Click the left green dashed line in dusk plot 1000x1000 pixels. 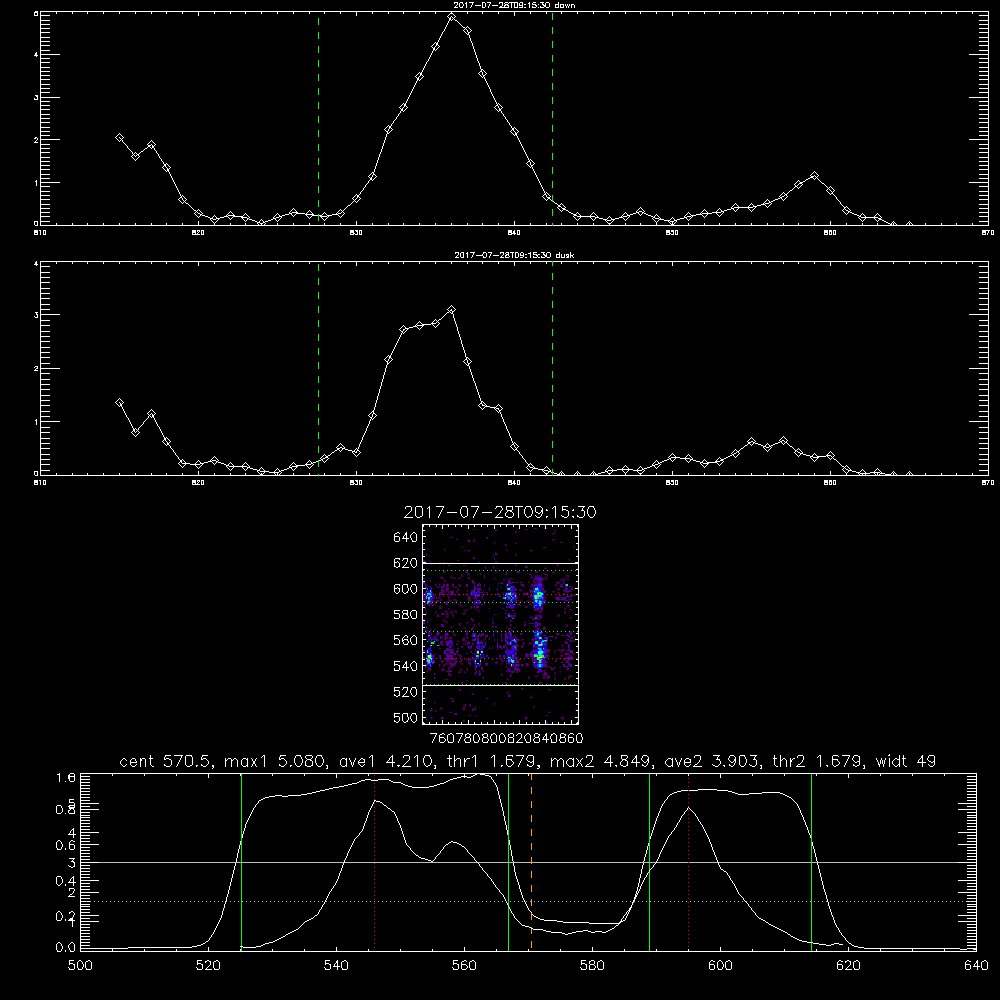pos(318,368)
